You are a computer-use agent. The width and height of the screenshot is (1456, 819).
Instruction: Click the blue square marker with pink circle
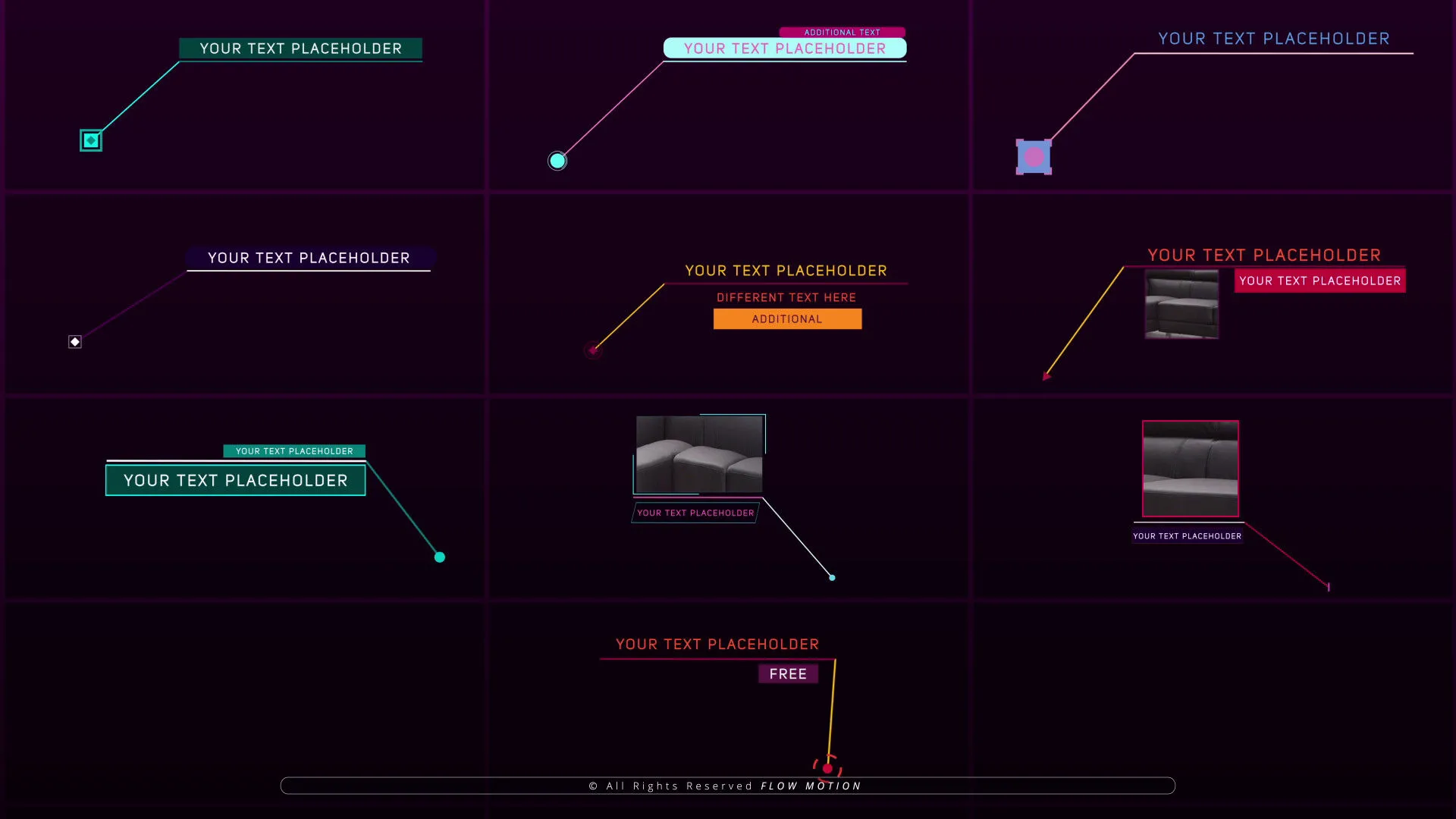click(1034, 157)
